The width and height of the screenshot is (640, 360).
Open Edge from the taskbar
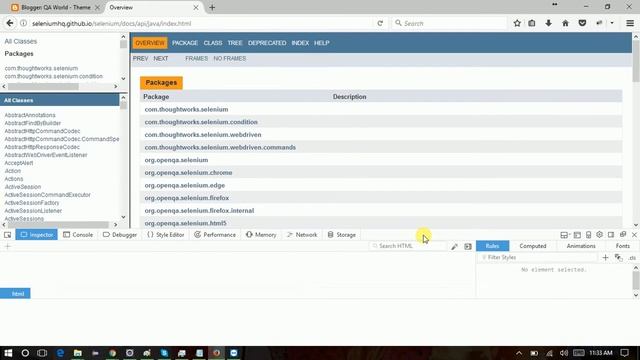point(60,353)
